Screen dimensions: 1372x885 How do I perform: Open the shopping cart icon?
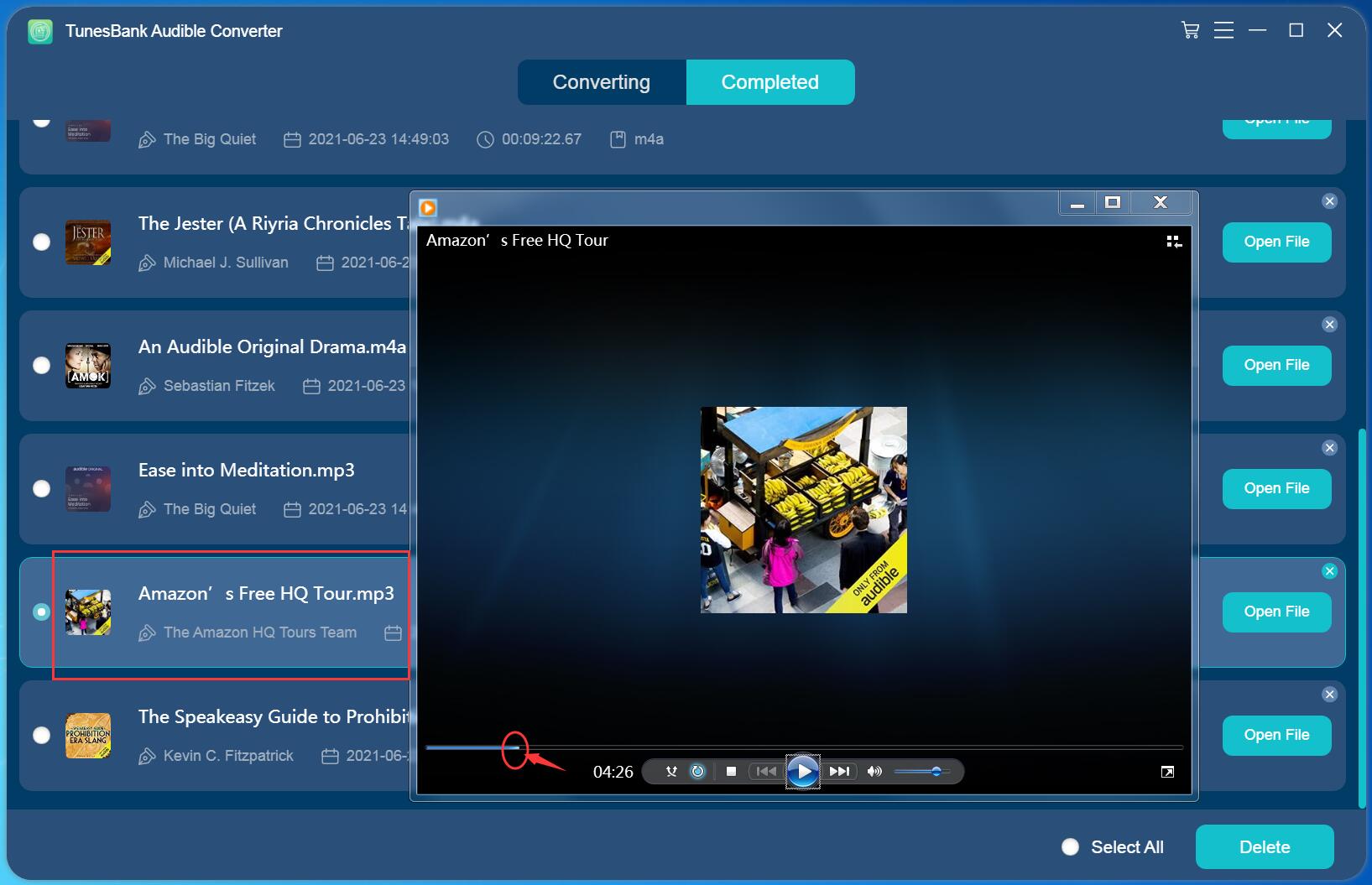pyautogui.click(x=1190, y=30)
